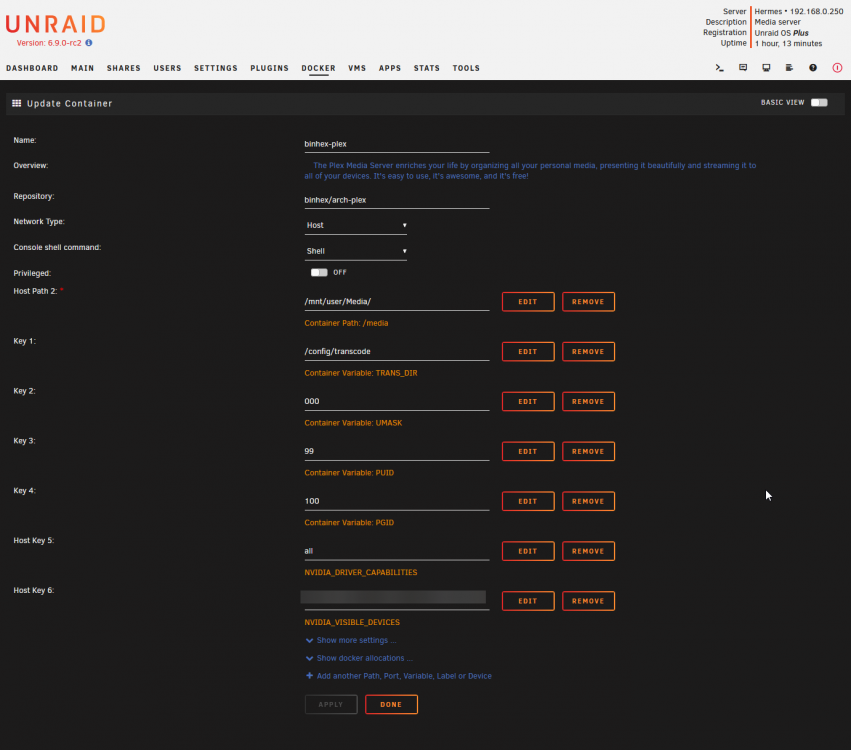Open the web terminal icon
Image resolution: width=851 pixels, height=750 pixels.
(x=719, y=68)
